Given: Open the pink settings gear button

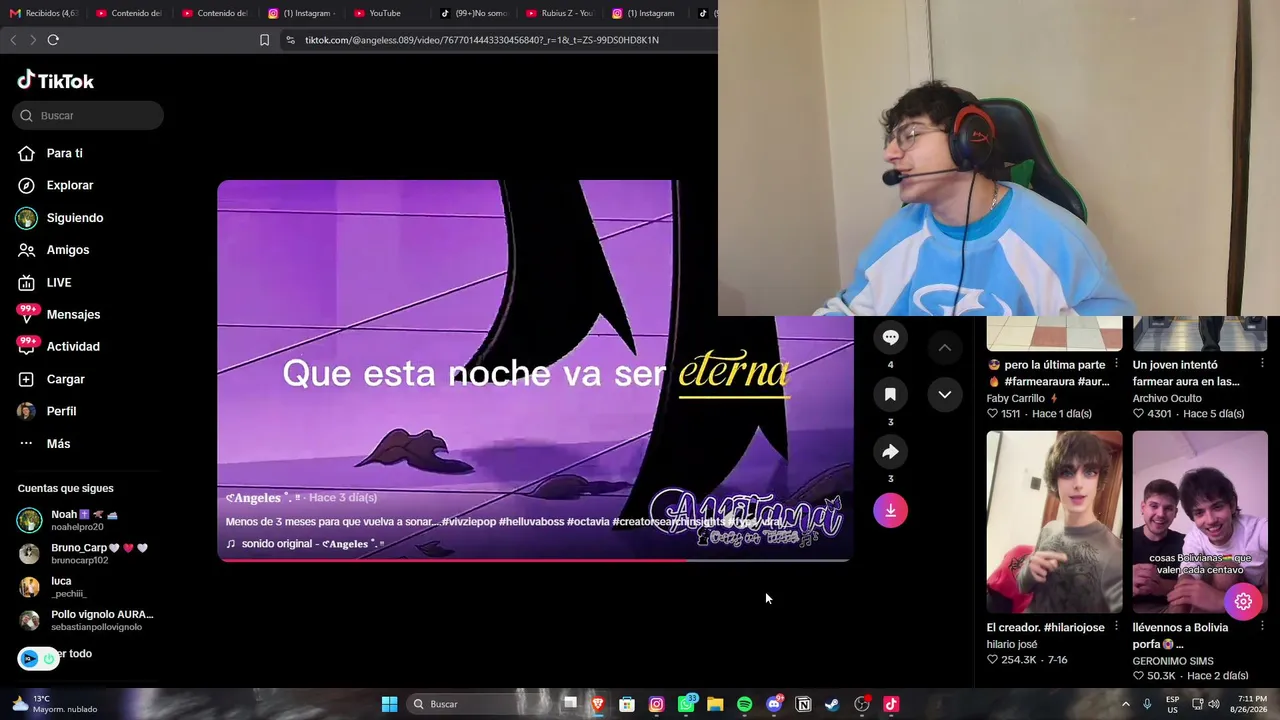Looking at the screenshot, I should coord(1243,602).
